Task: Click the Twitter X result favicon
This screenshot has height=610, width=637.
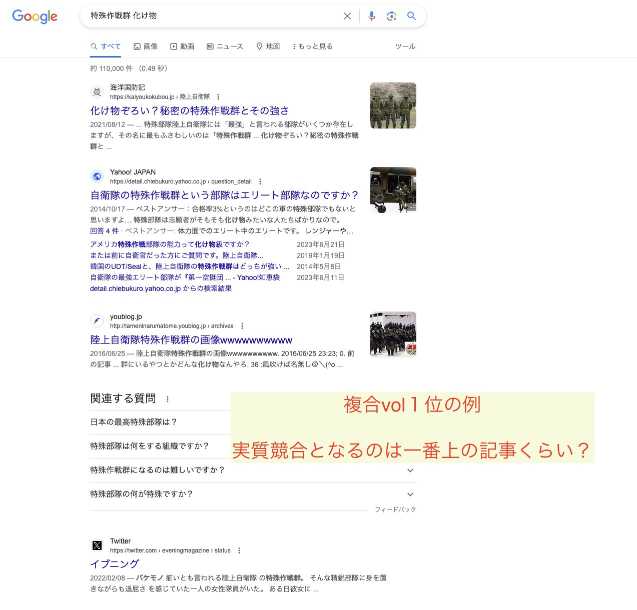Action: [x=97, y=545]
